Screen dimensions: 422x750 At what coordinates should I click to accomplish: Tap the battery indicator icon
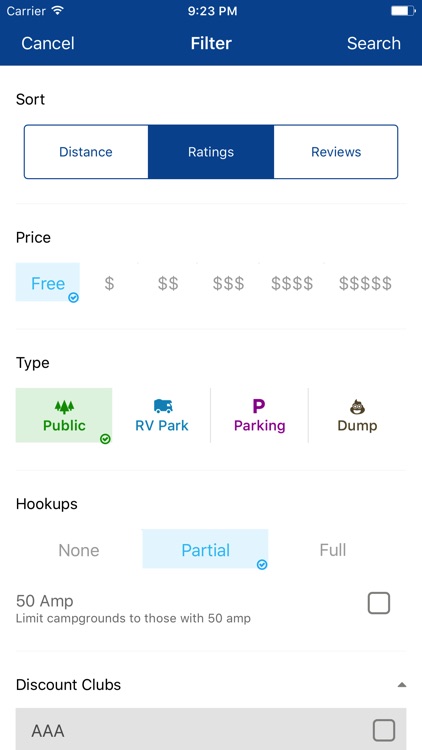pos(402,11)
